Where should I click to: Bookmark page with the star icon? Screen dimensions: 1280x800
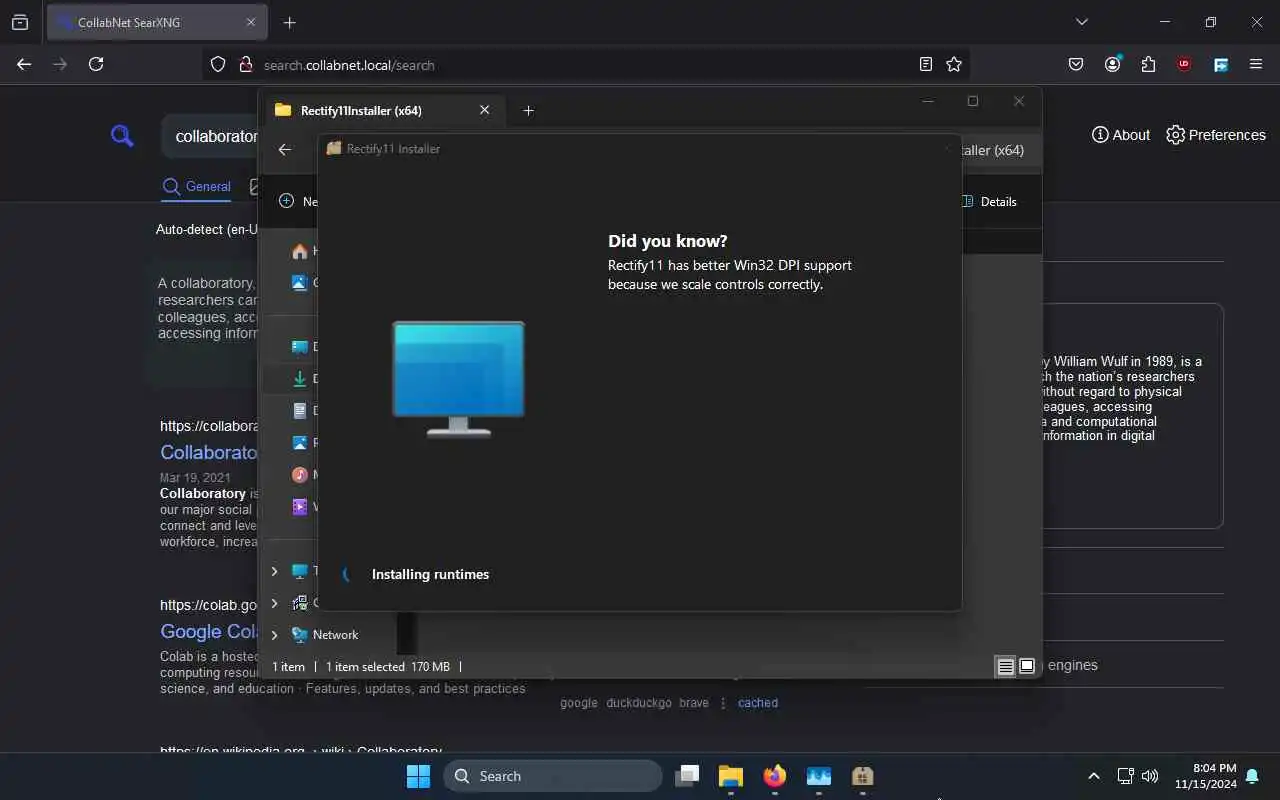pos(954,64)
